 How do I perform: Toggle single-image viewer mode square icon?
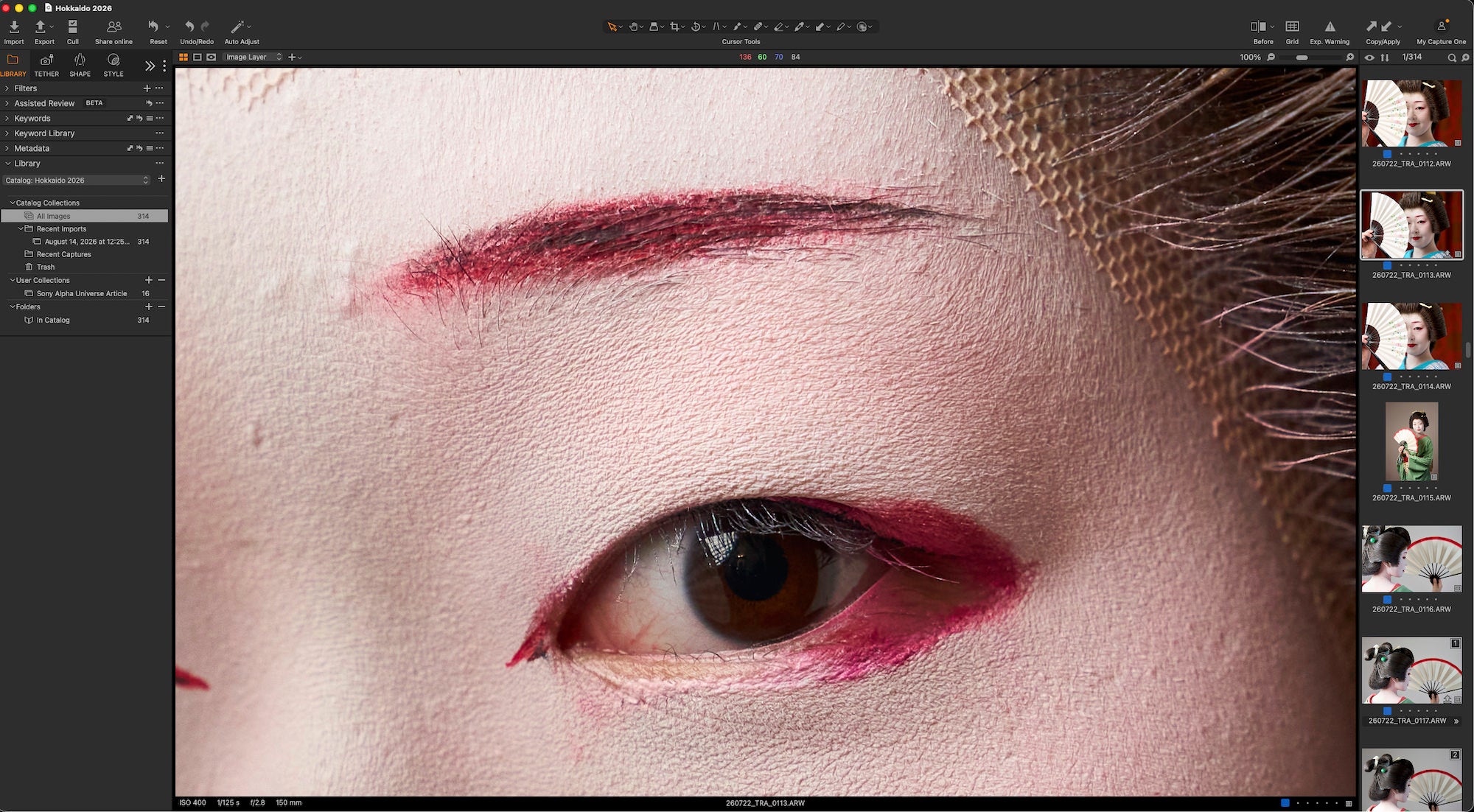tap(198, 57)
